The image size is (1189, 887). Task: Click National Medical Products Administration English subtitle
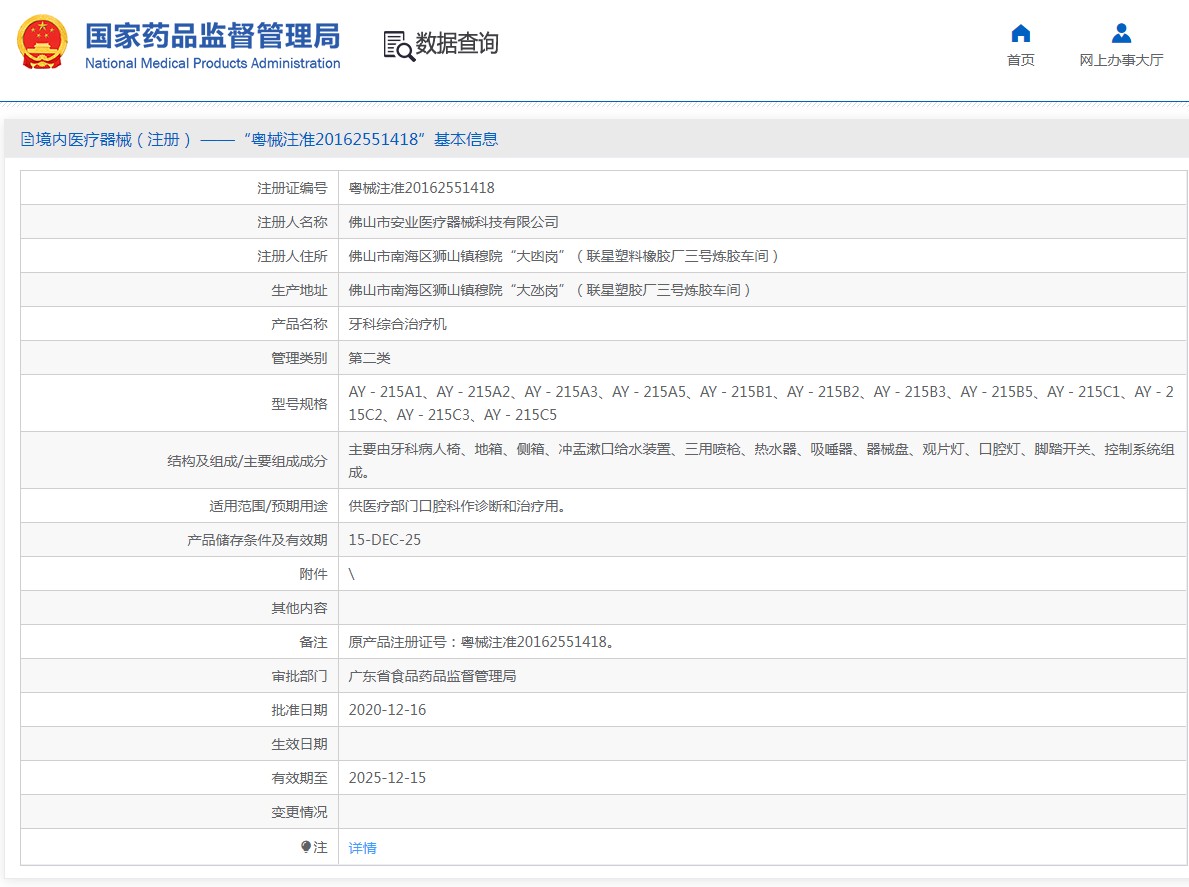[x=212, y=64]
